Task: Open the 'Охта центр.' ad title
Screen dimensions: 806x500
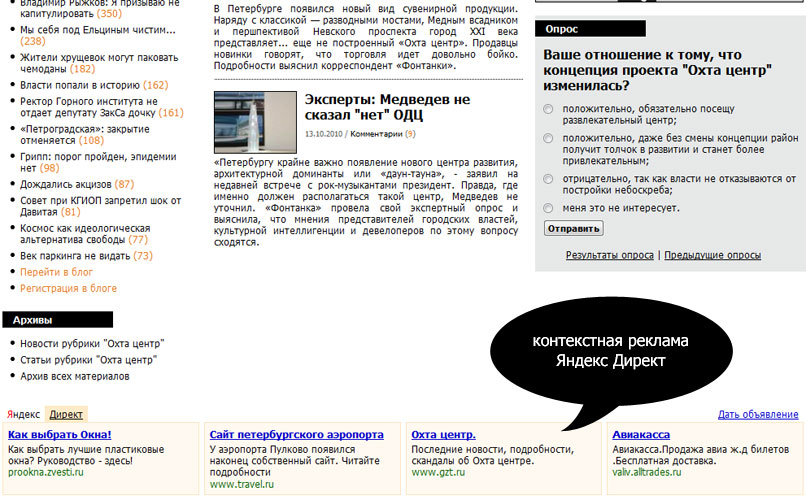Action: pos(443,435)
